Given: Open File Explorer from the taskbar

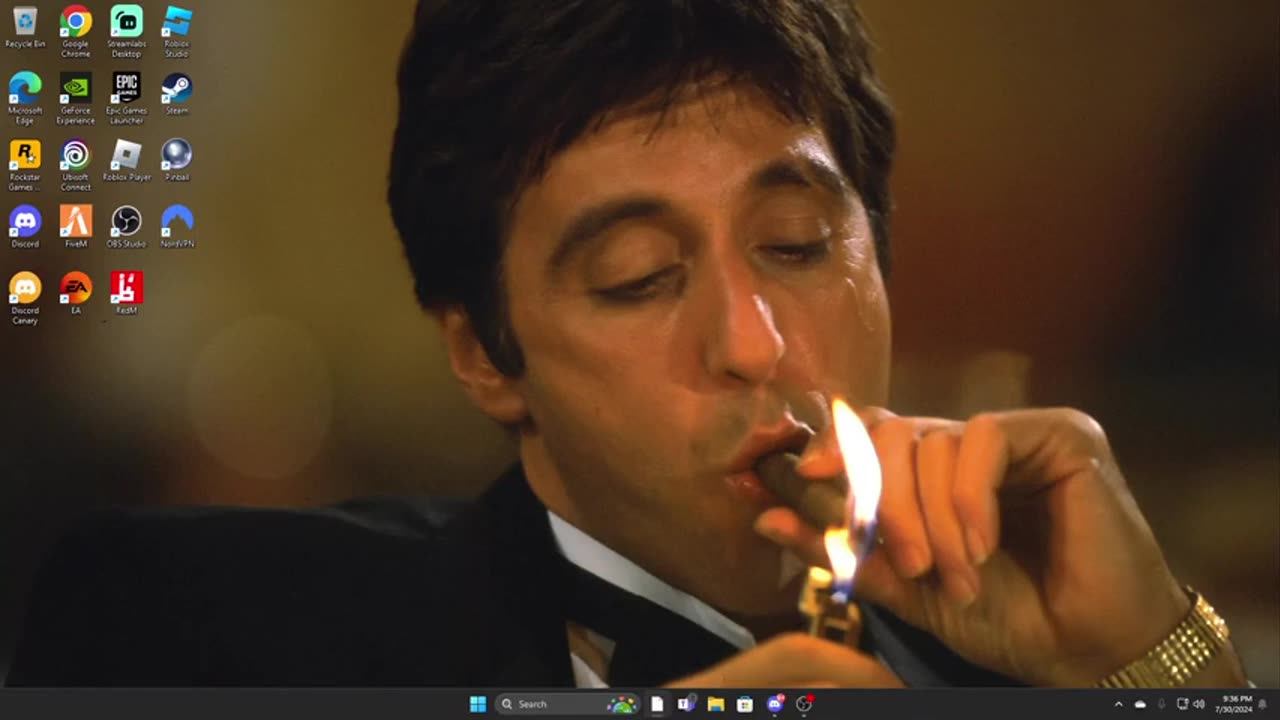Looking at the screenshot, I should pyautogui.click(x=716, y=704).
